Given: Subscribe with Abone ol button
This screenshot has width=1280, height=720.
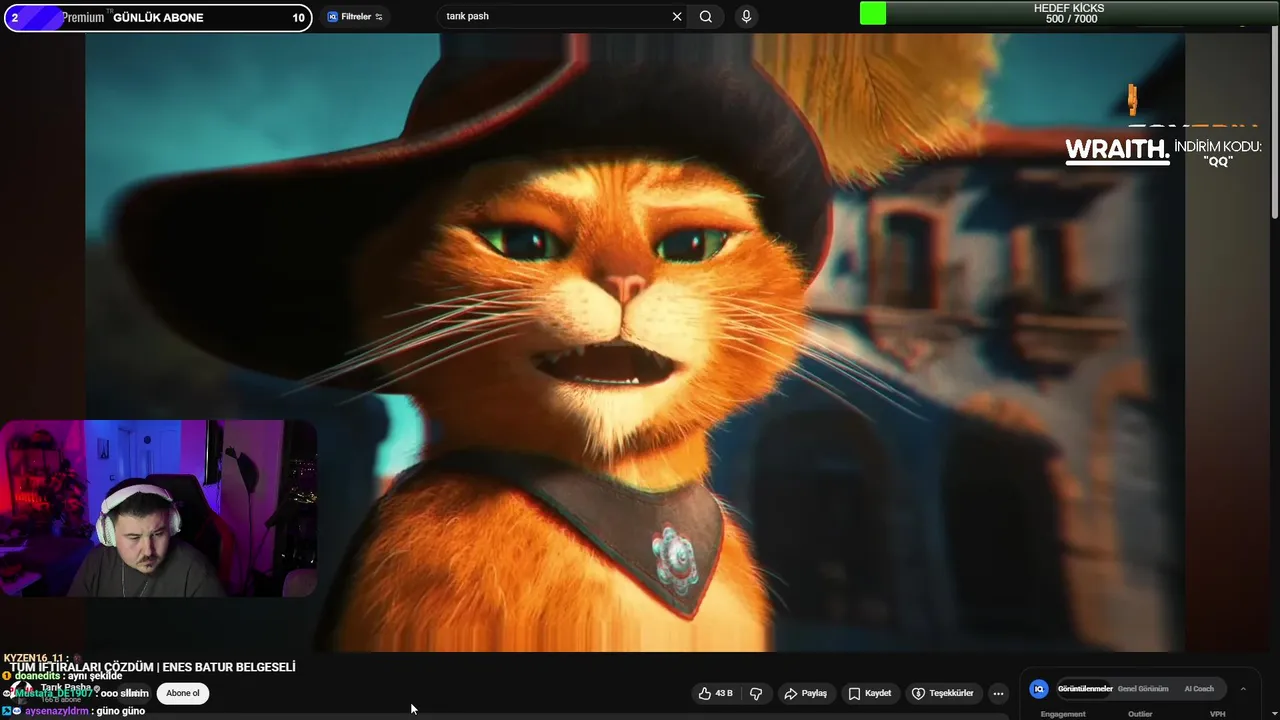Looking at the screenshot, I should coord(183,693).
